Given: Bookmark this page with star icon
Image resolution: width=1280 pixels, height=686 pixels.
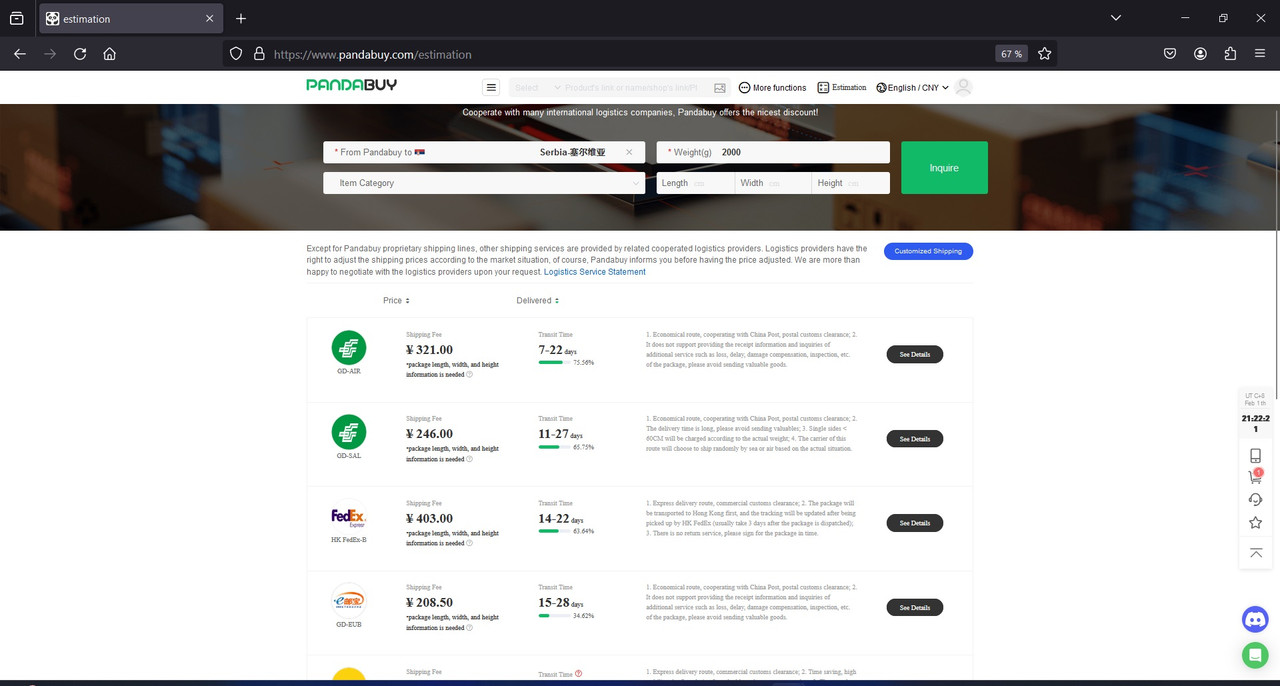Looking at the screenshot, I should 1044,54.
